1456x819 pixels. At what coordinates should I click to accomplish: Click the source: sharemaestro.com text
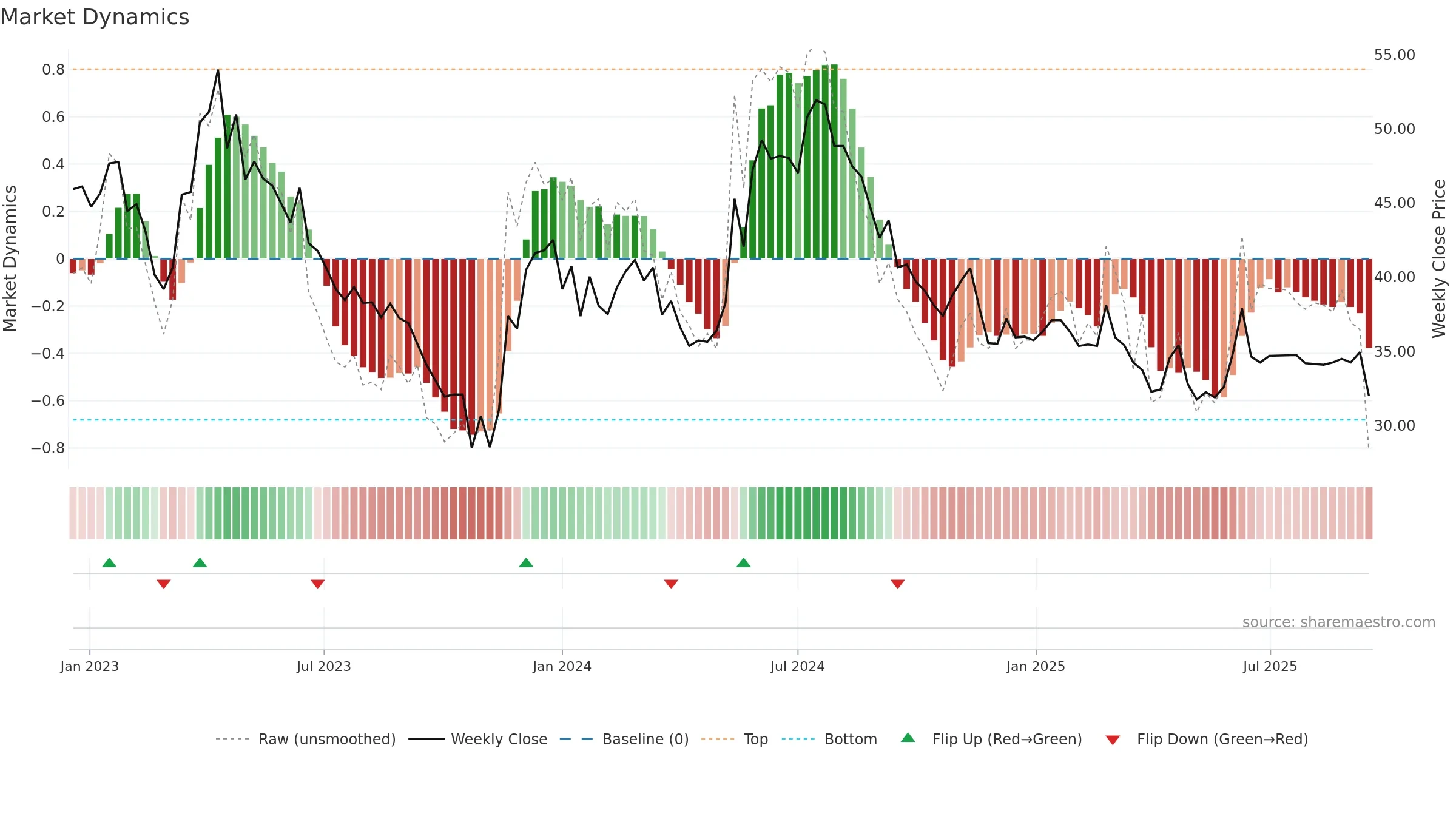[1339, 622]
